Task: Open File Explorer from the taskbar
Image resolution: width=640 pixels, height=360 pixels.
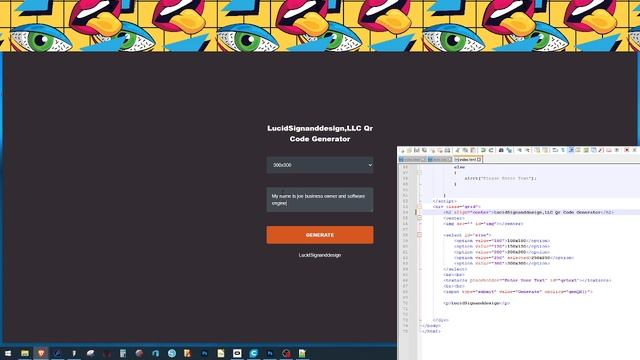Action: click(25, 353)
